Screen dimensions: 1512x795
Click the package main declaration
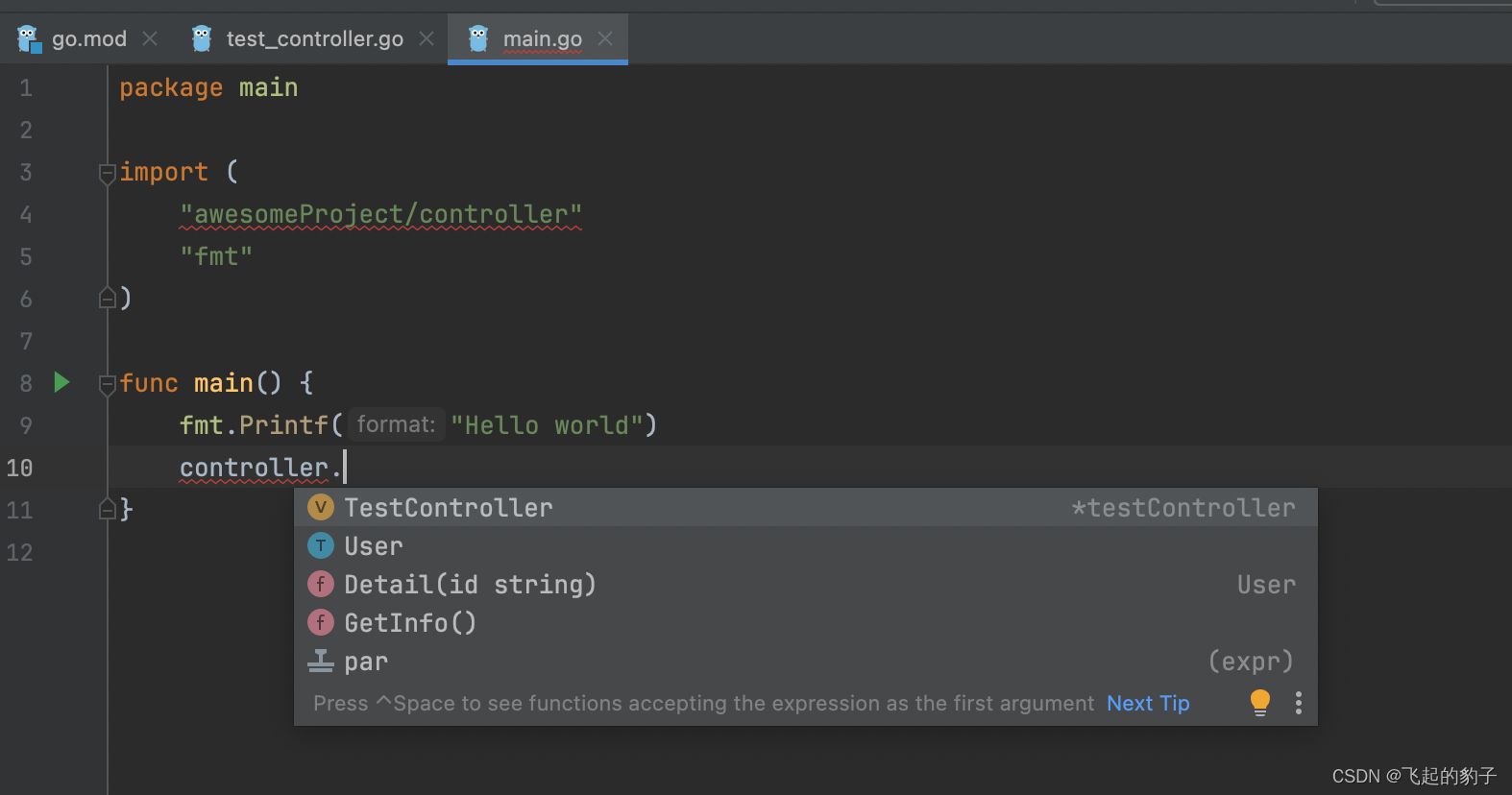point(208,87)
